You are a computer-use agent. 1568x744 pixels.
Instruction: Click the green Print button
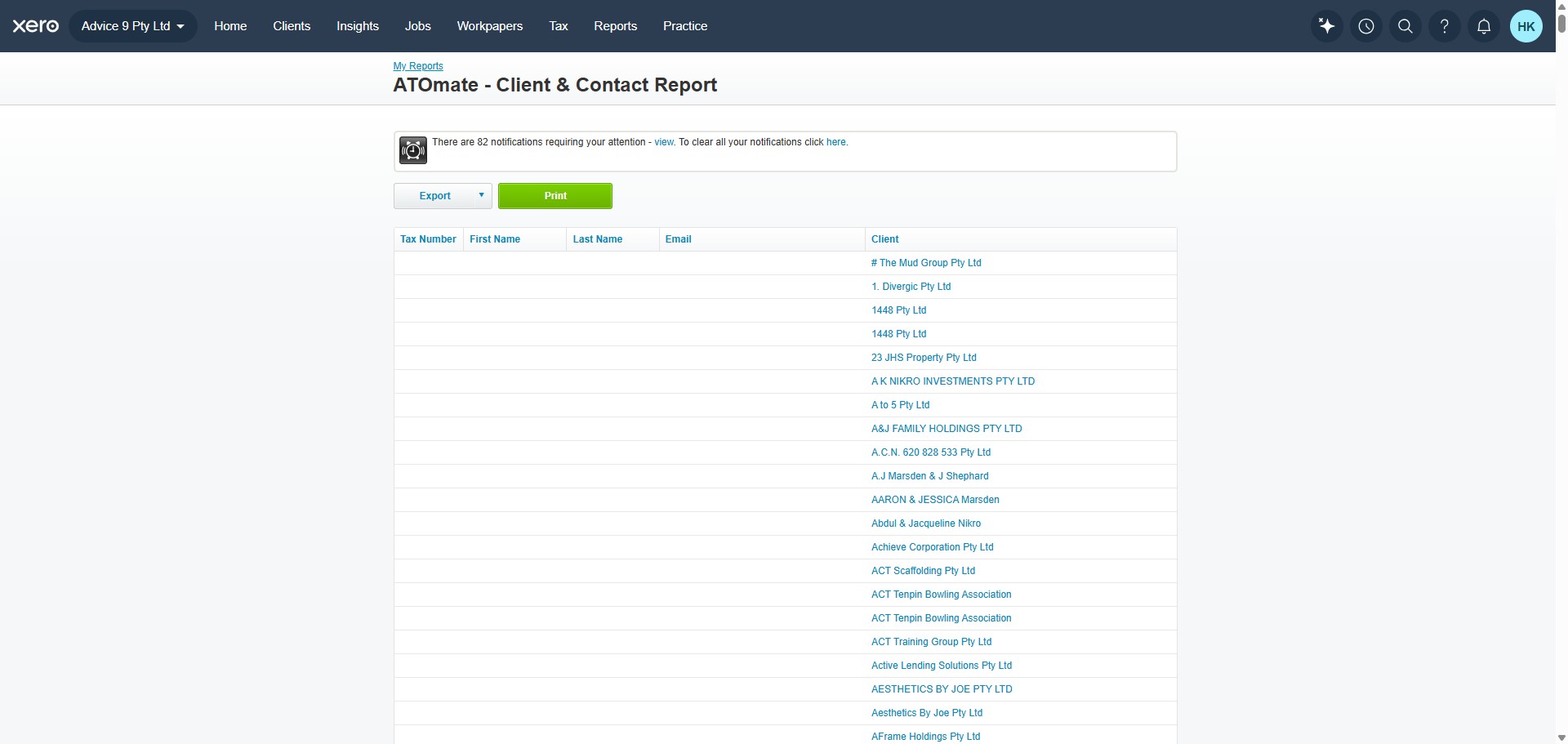(555, 196)
